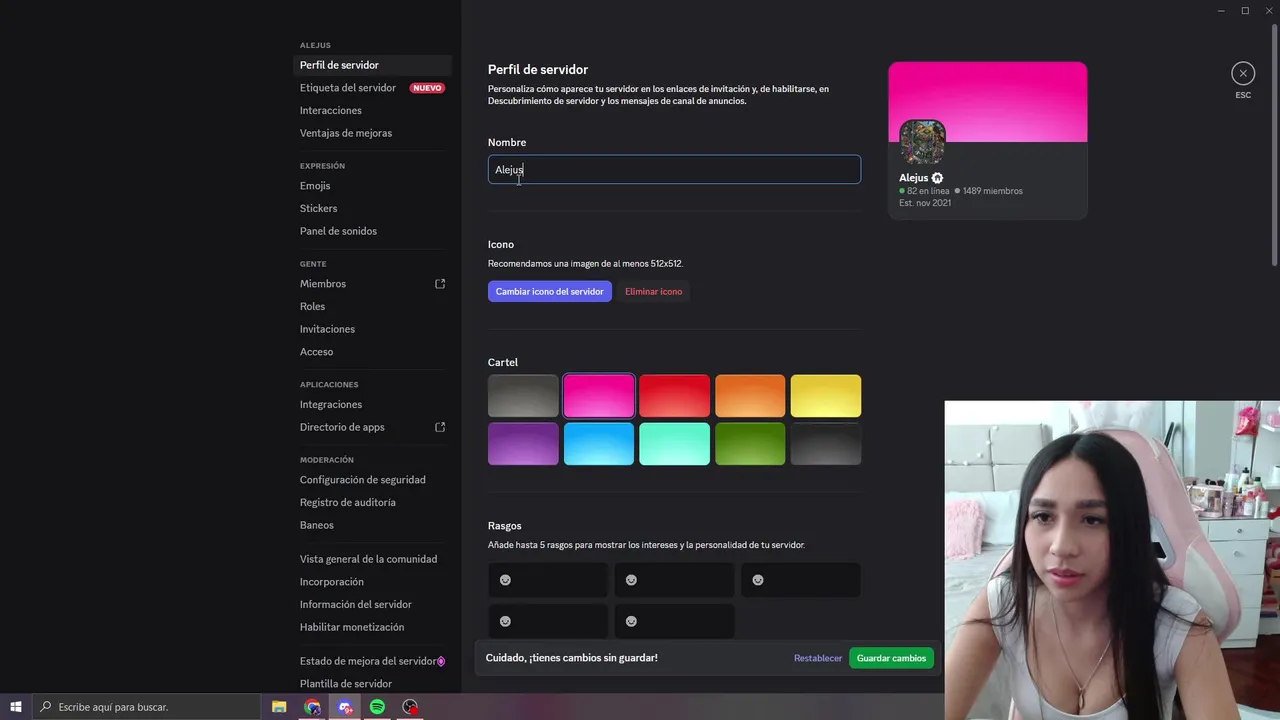Select the gray banner color

pos(523,396)
